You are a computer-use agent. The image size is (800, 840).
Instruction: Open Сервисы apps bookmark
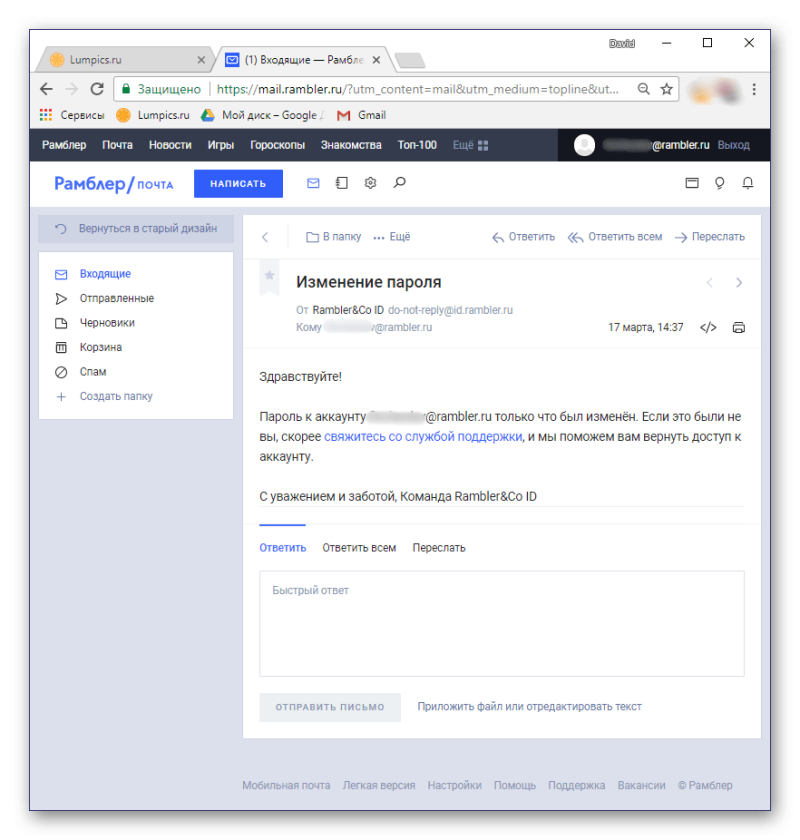click(x=72, y=115)
